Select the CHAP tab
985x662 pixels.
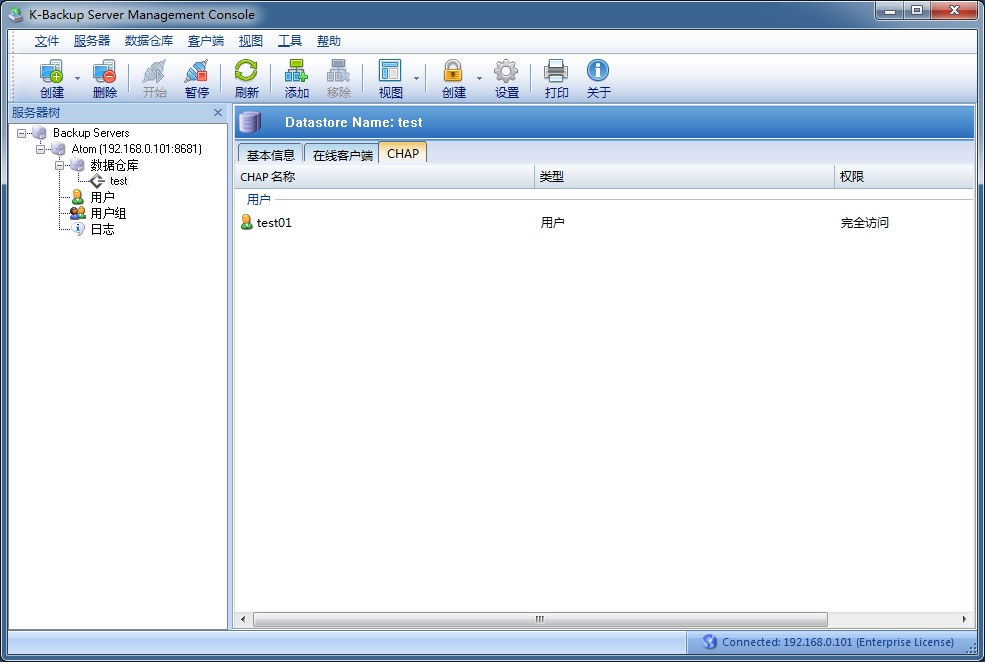coord(403,153)
